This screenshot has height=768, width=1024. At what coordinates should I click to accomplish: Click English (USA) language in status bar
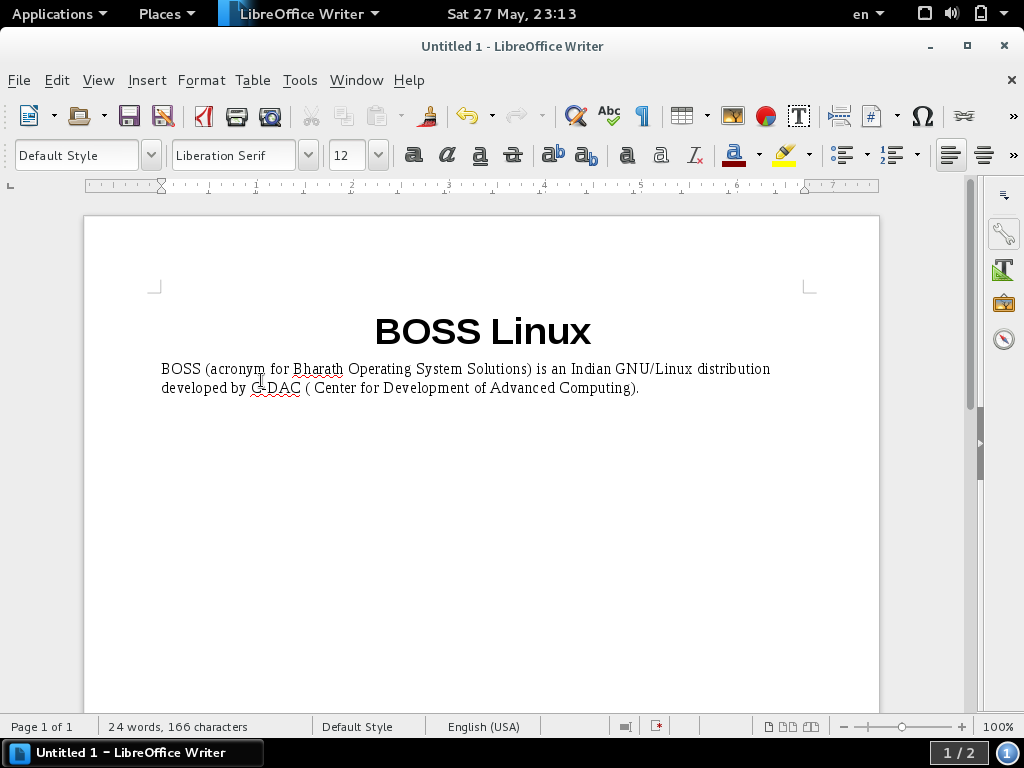483,727
